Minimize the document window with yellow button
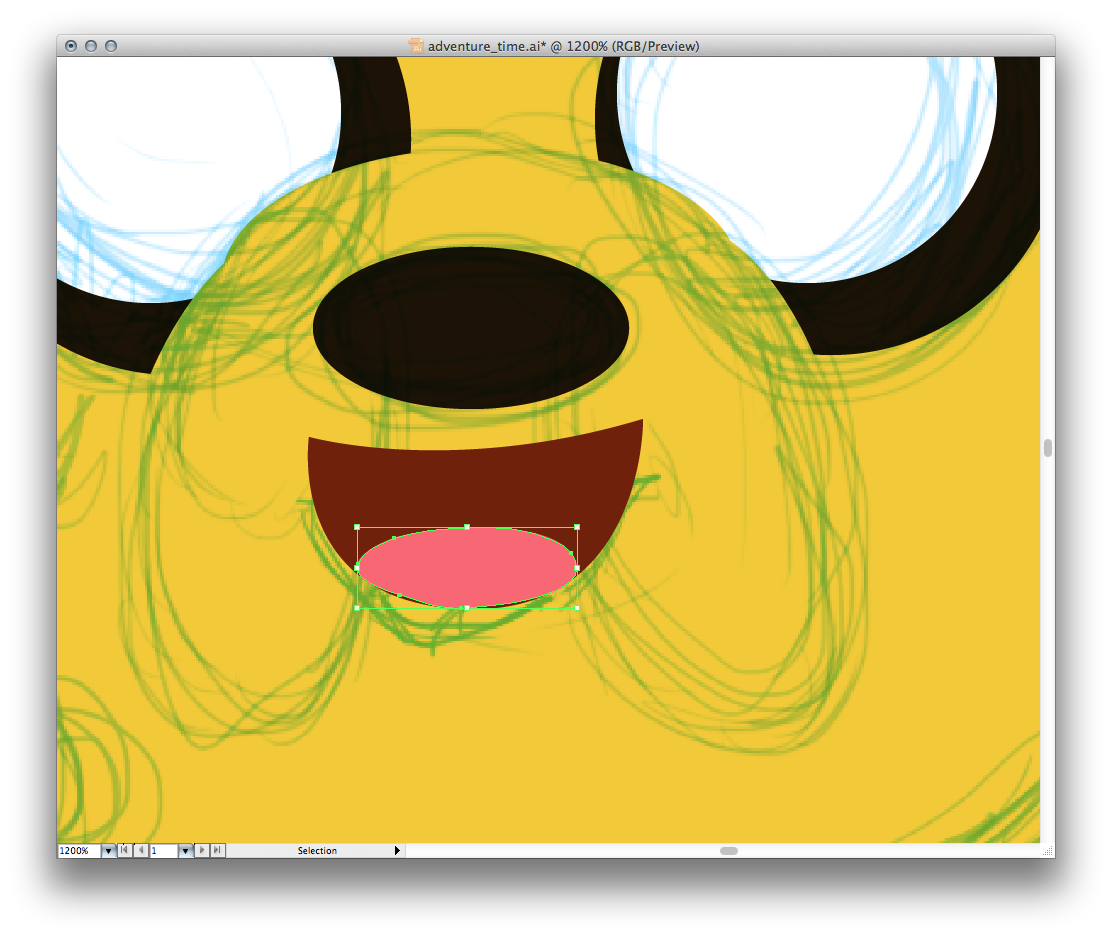The image size is (1112, 937). click(x=90, y=46)
